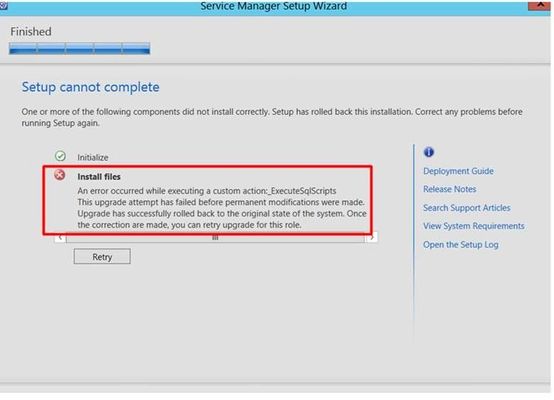
Task: Click Open the Setup Log link
Action: pyautogui.click(x=461, y=245)
